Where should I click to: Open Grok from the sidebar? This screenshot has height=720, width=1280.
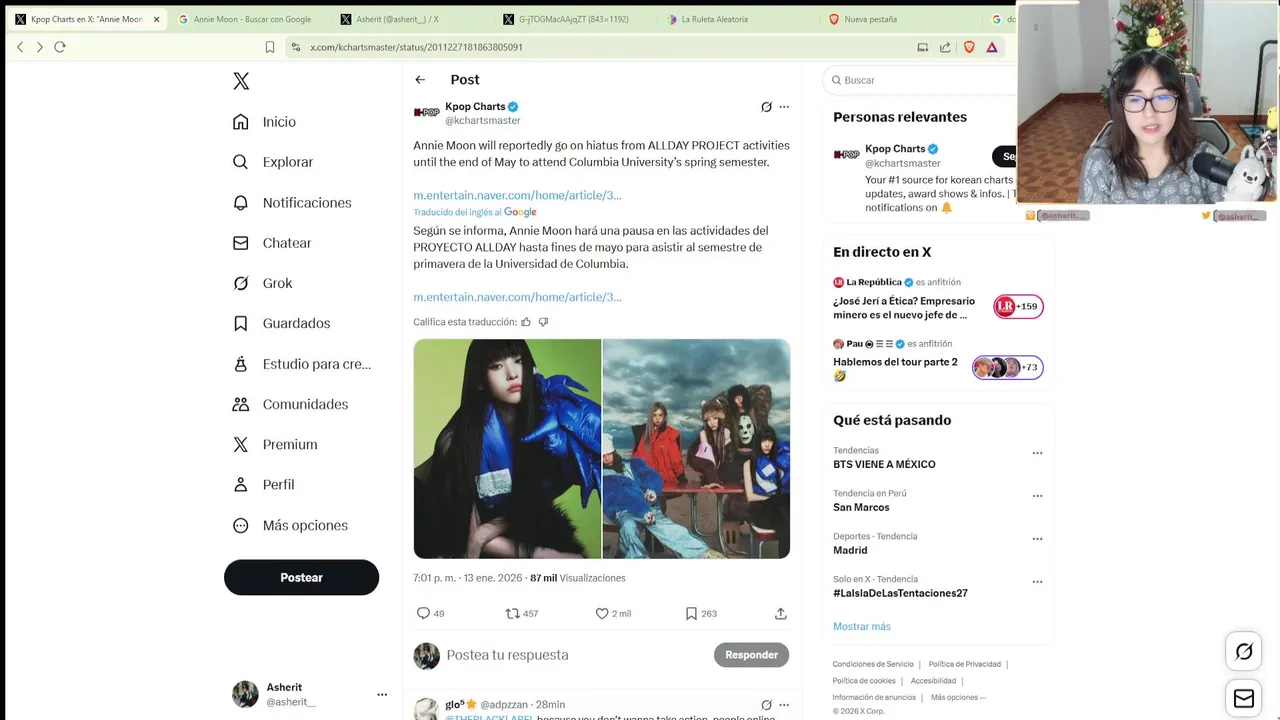[262, 283]
